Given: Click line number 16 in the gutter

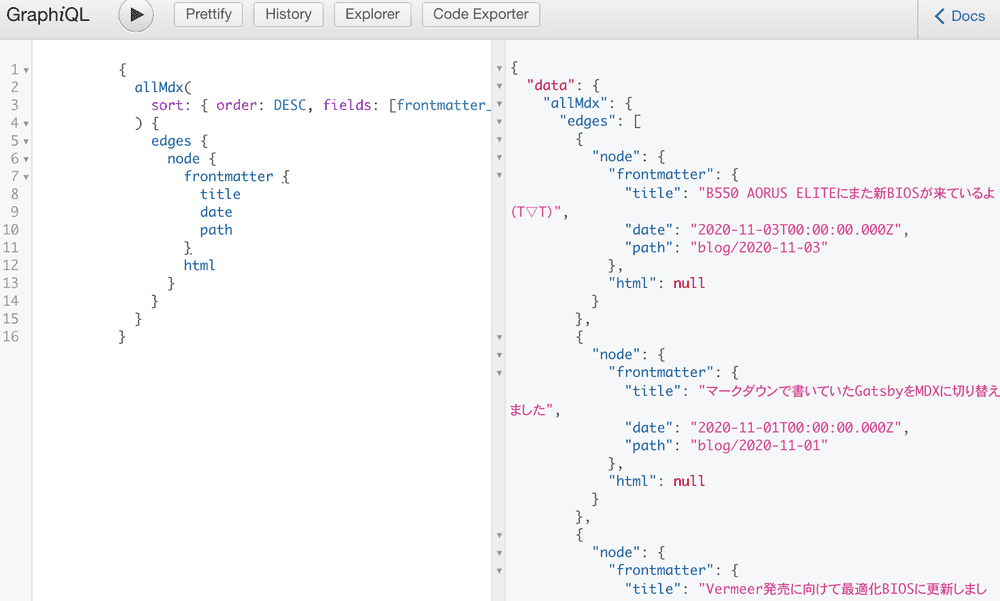Looking at the screenshot, I should 11,337.
